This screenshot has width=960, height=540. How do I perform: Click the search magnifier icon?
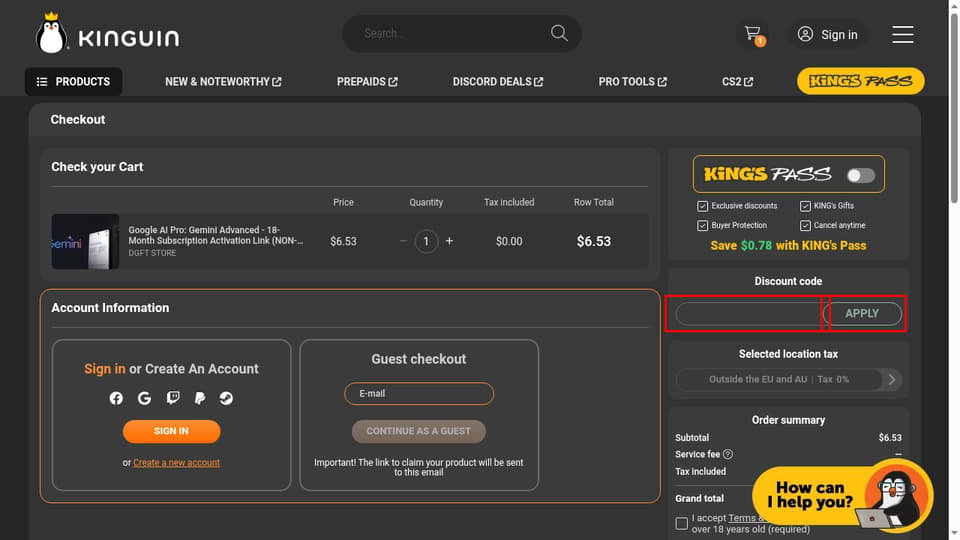click(x=559, y=33)
